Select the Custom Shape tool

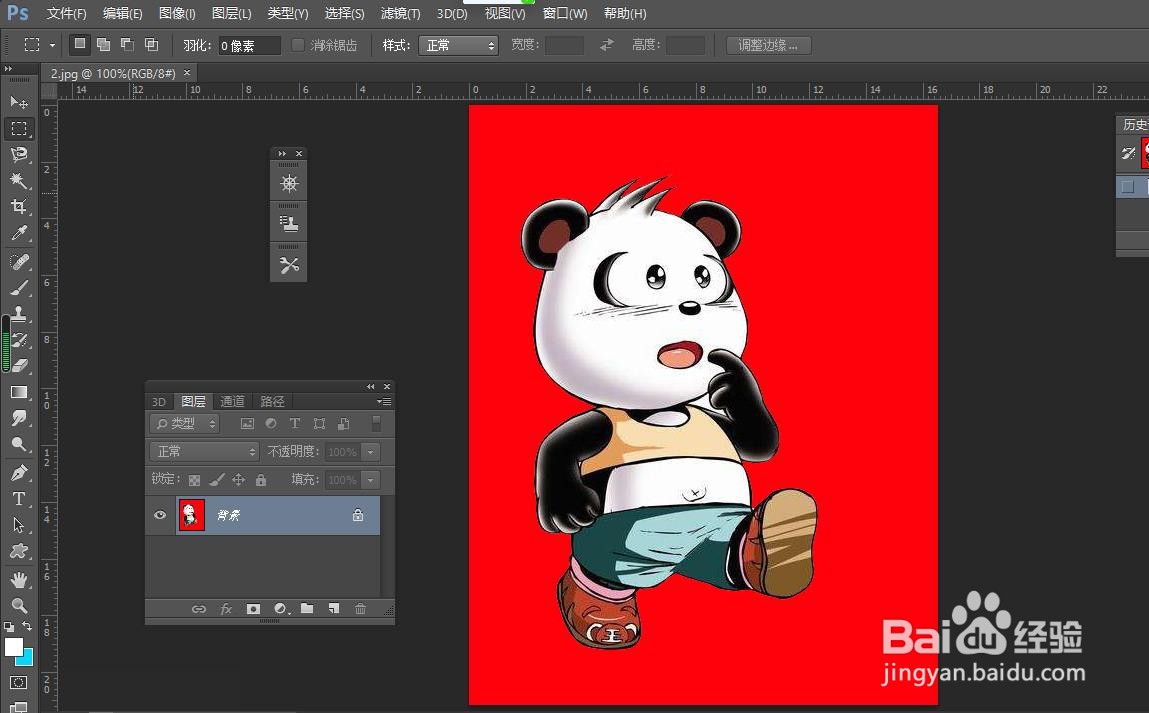point(19,551)
